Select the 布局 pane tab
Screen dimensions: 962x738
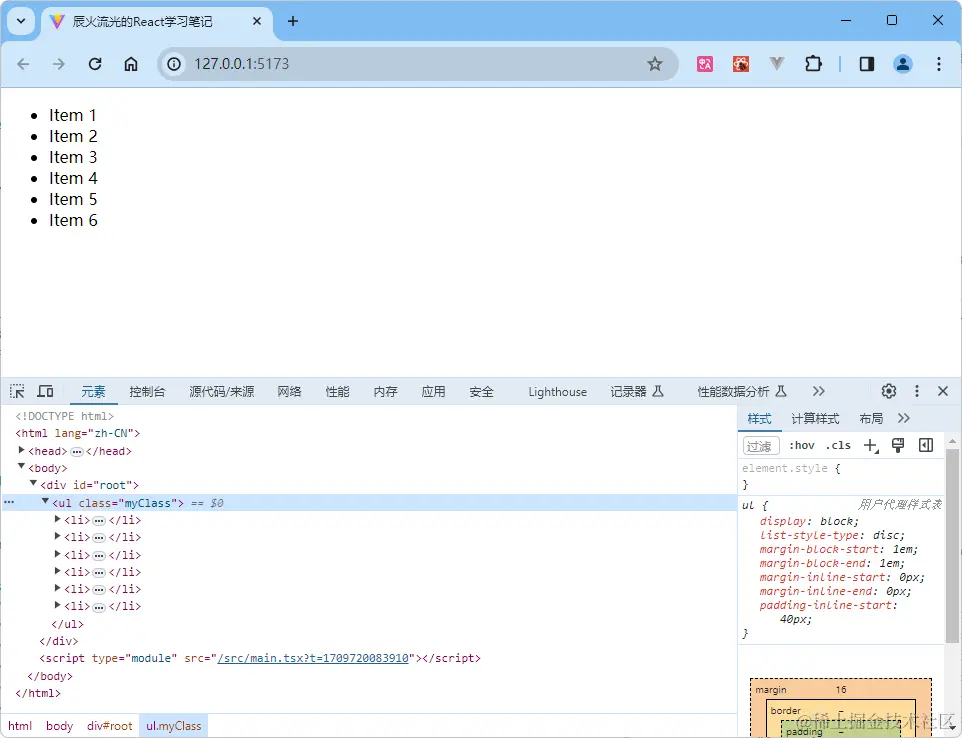click(871, 418)
